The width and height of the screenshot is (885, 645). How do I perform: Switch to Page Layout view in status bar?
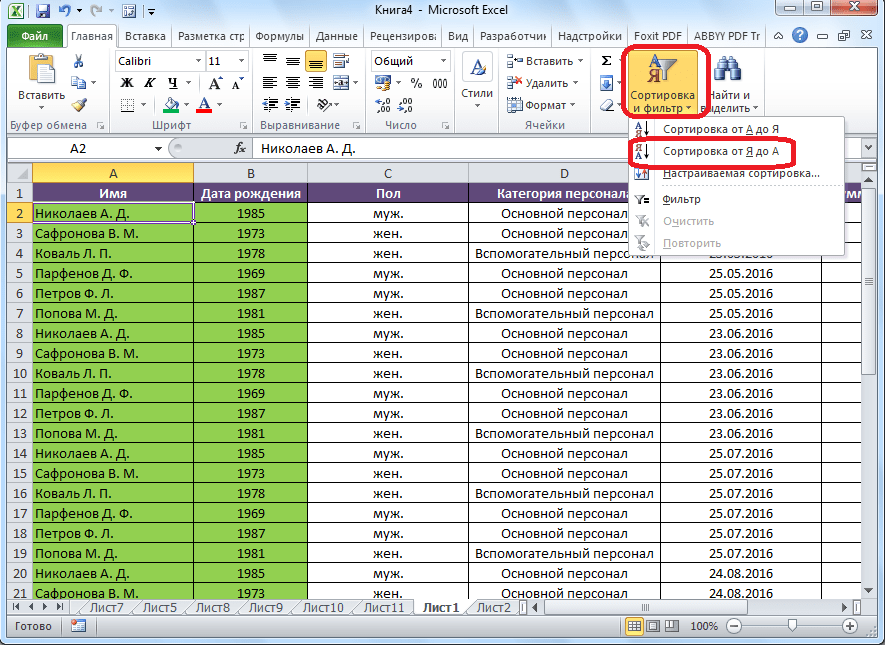655,626
